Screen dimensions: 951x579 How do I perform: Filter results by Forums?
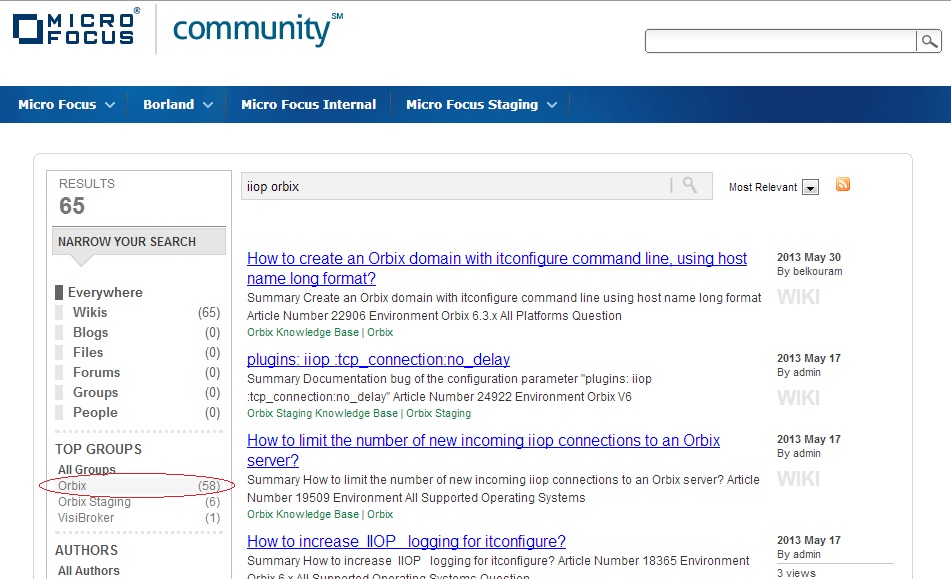tap(96, 372)
